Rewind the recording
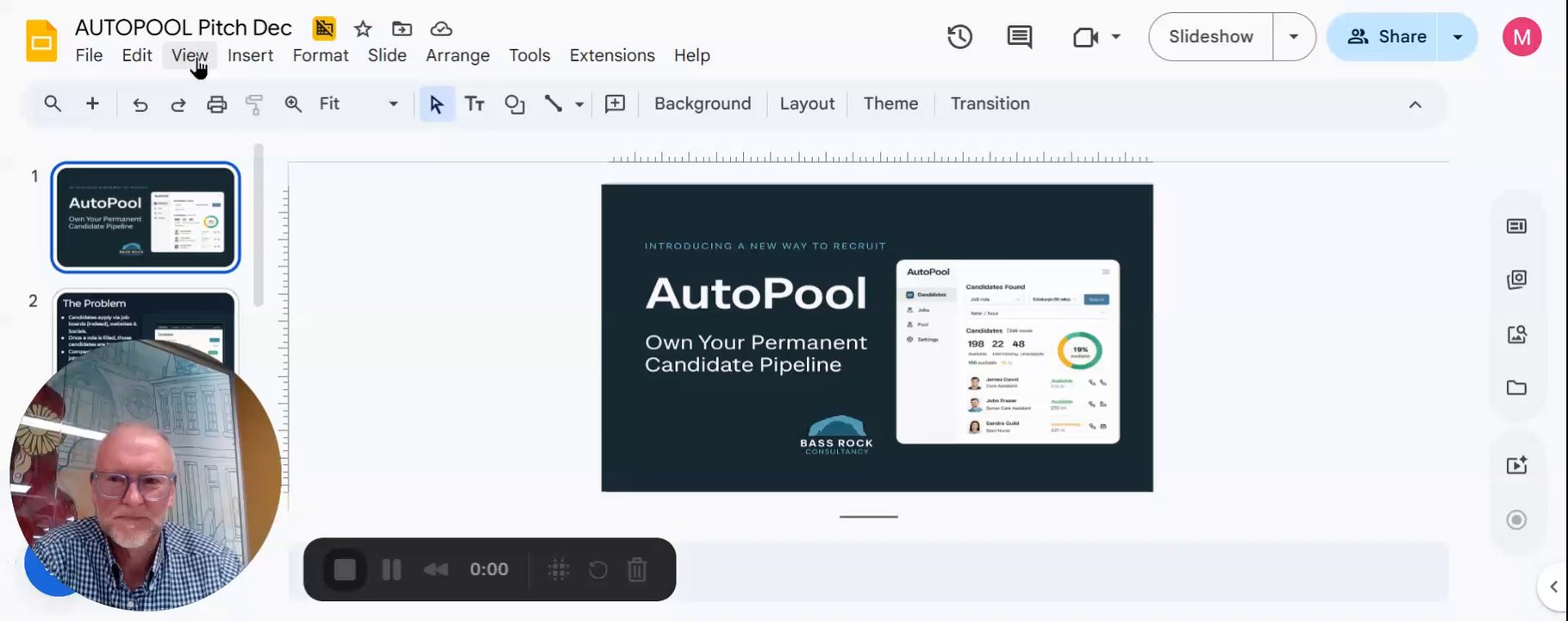 tap(435, 569)
